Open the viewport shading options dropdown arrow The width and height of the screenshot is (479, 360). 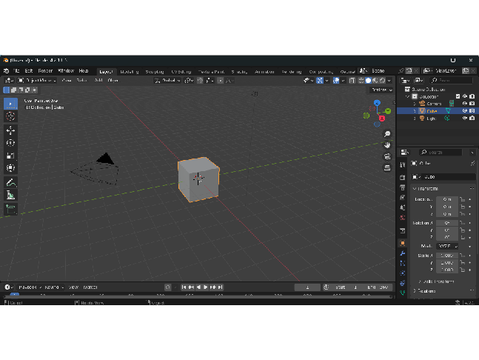(x=389, y=80)
